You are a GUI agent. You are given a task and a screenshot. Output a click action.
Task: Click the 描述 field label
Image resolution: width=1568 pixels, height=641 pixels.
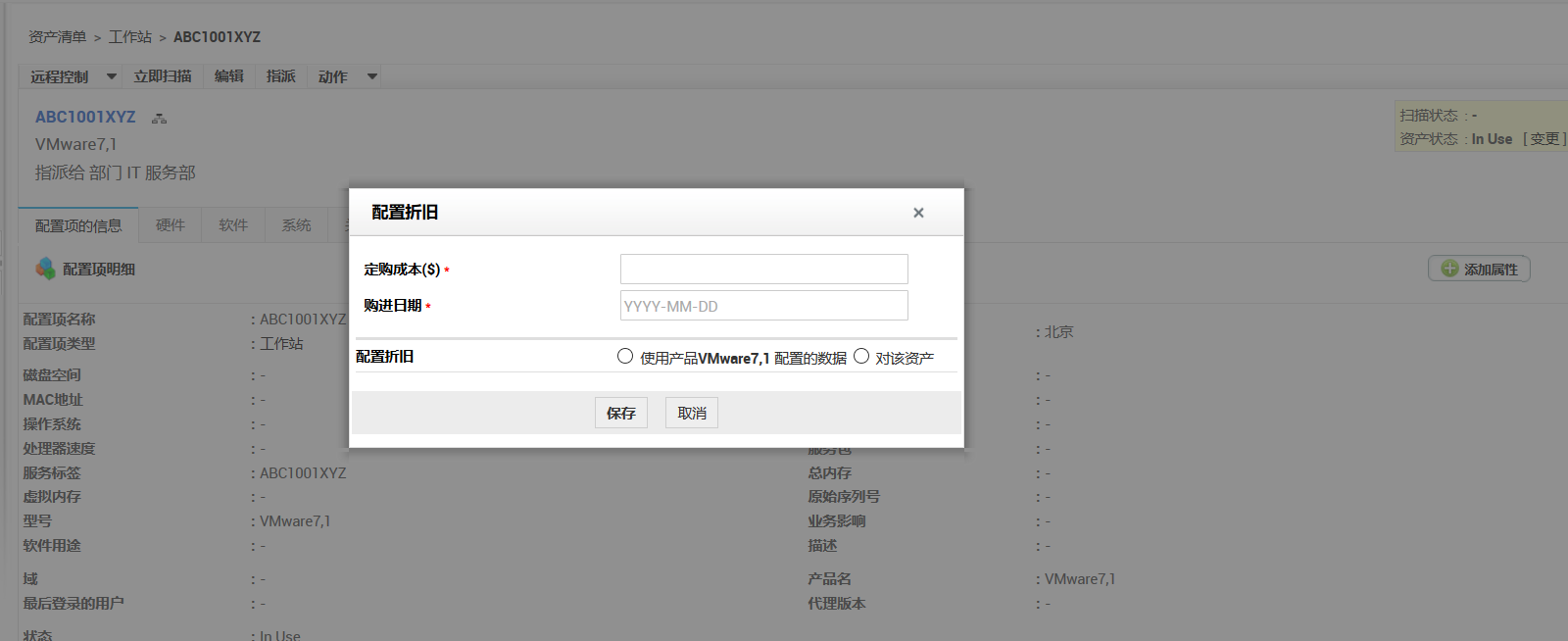pyautogui.click(x=822, y=546)
